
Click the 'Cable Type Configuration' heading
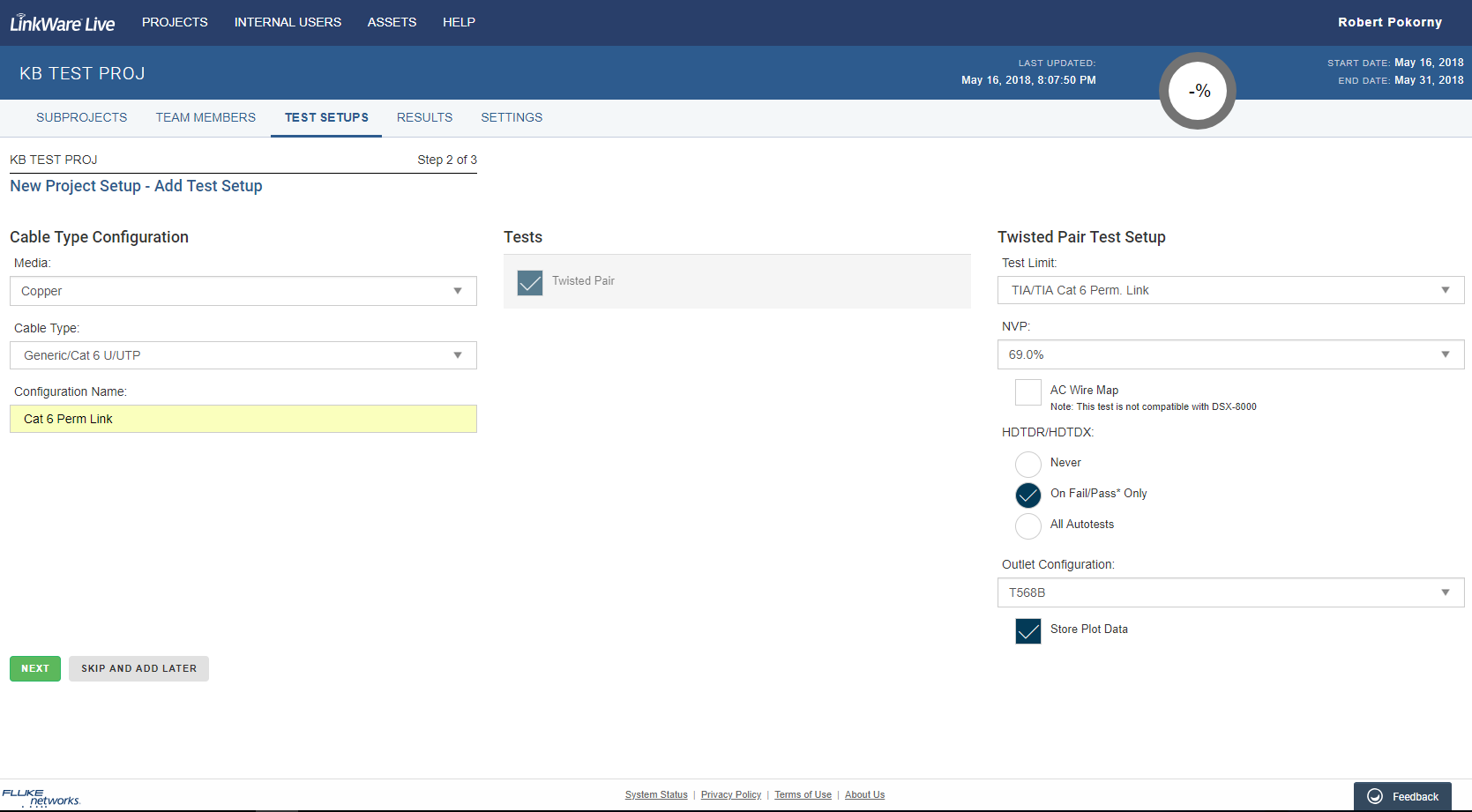click(x=99, y=237)
